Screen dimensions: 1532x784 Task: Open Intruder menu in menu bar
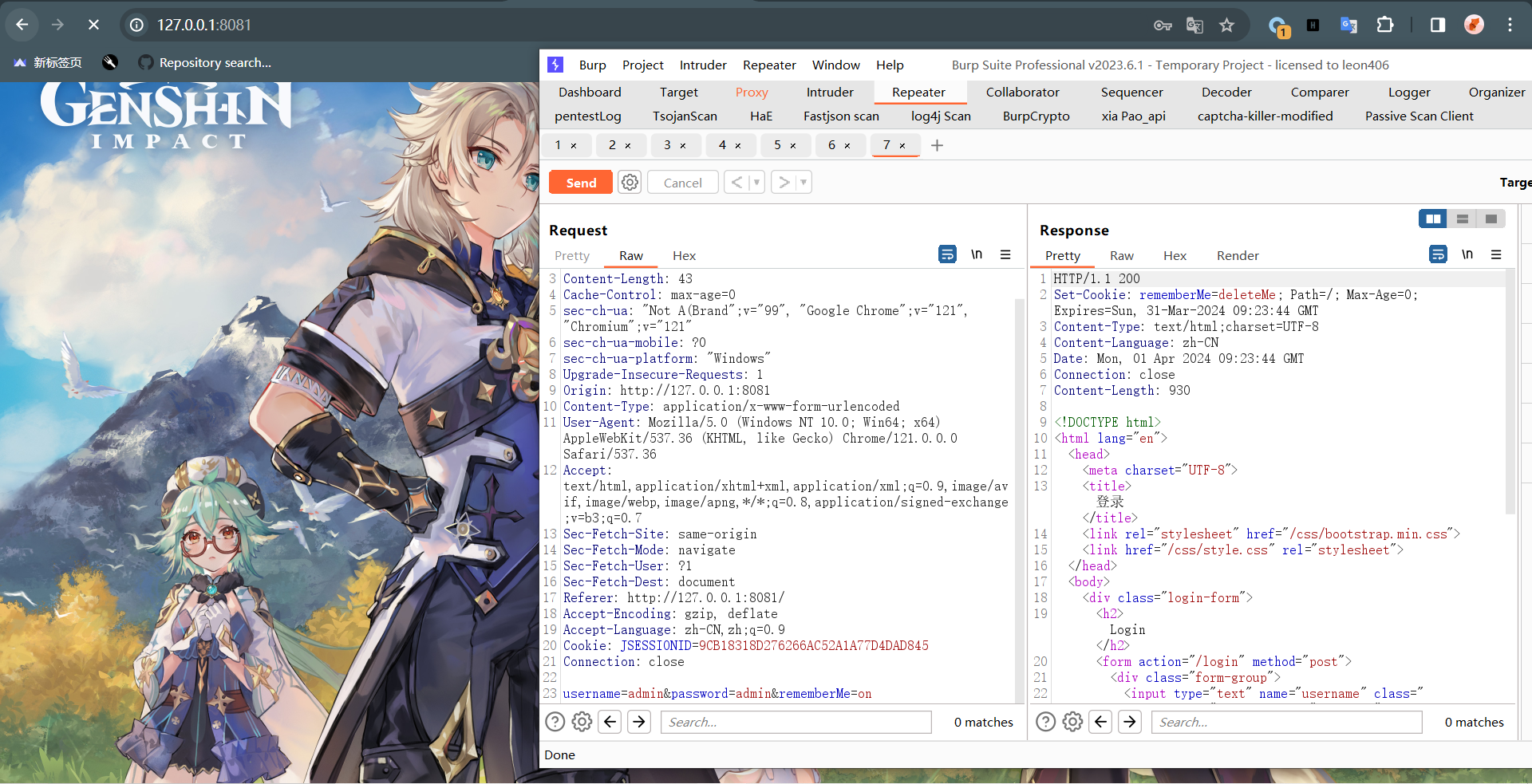click(x=703, y=65)
